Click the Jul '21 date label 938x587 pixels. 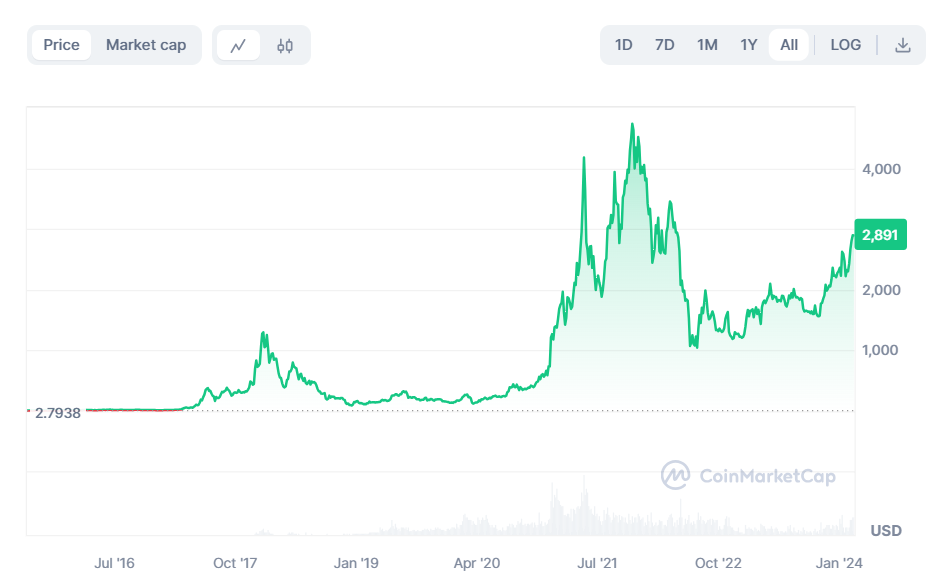[600, 563]
